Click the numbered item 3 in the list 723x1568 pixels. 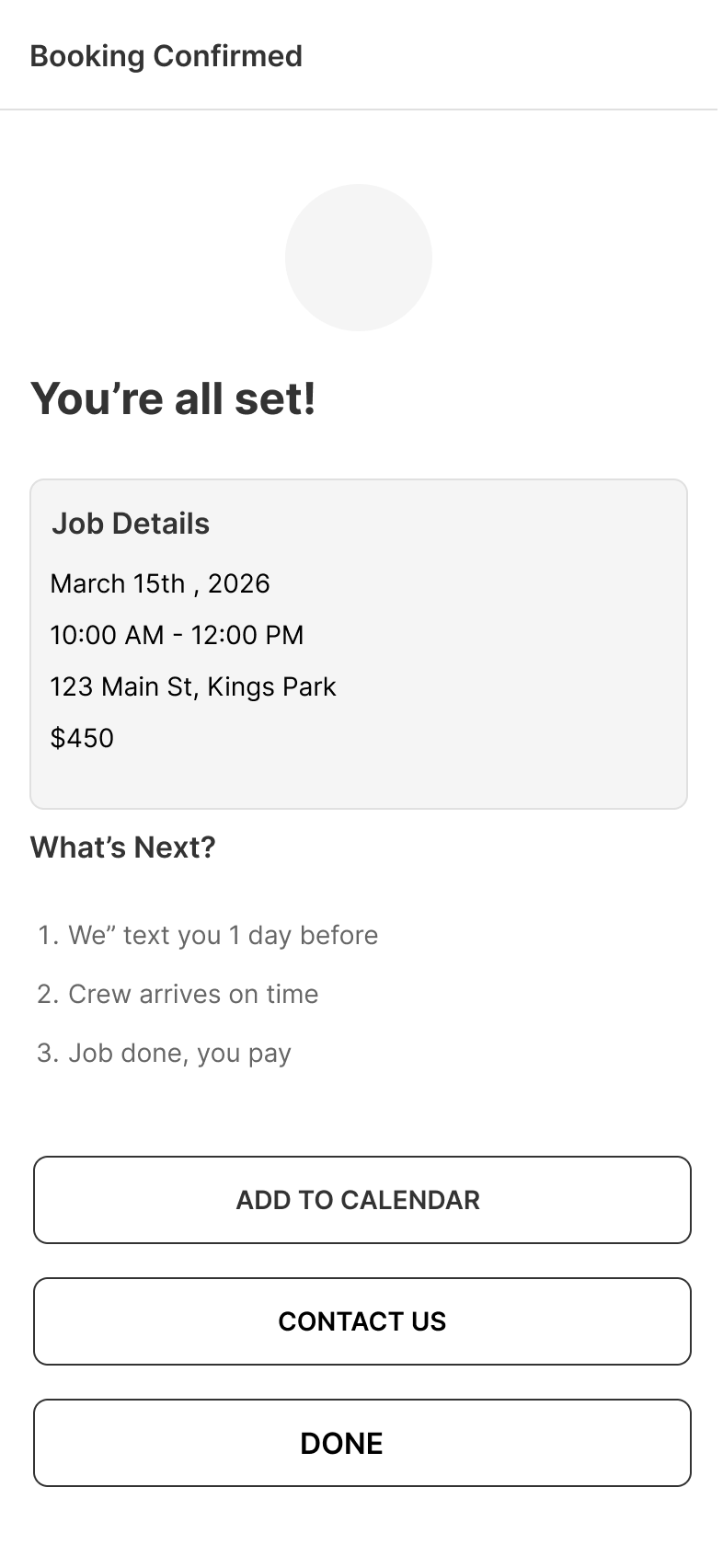point(48,1053)
